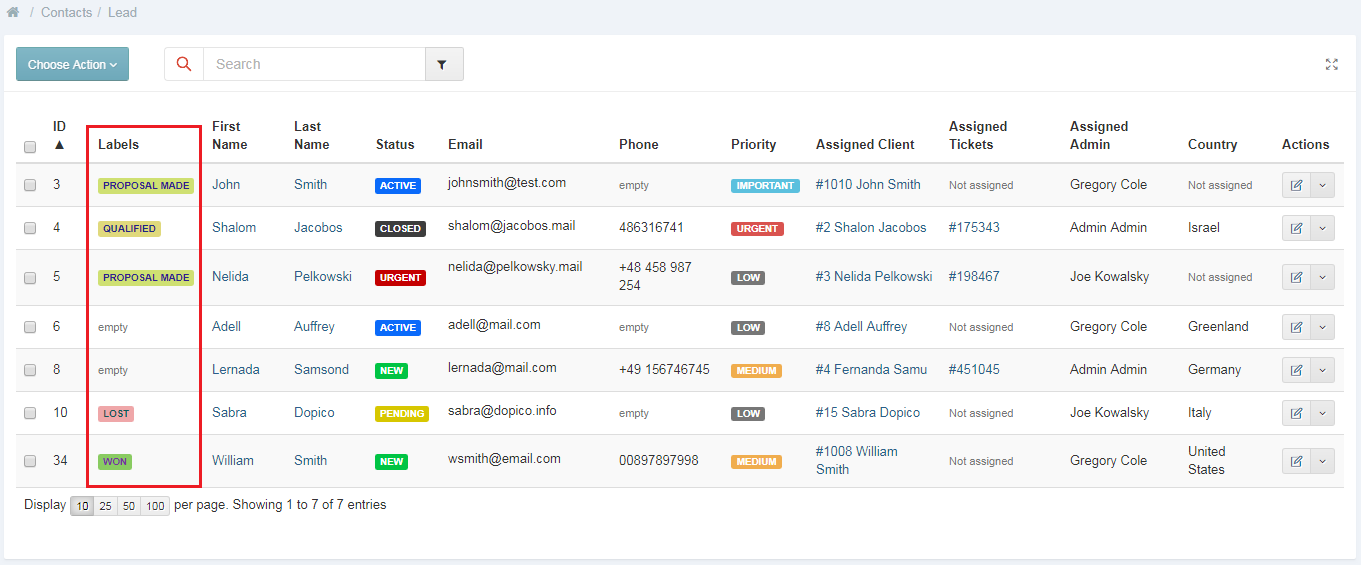The height and width of the screenshot is (565, 1361).
Task: Click the QUALIFIED label badge
Action: pos(129,229)
